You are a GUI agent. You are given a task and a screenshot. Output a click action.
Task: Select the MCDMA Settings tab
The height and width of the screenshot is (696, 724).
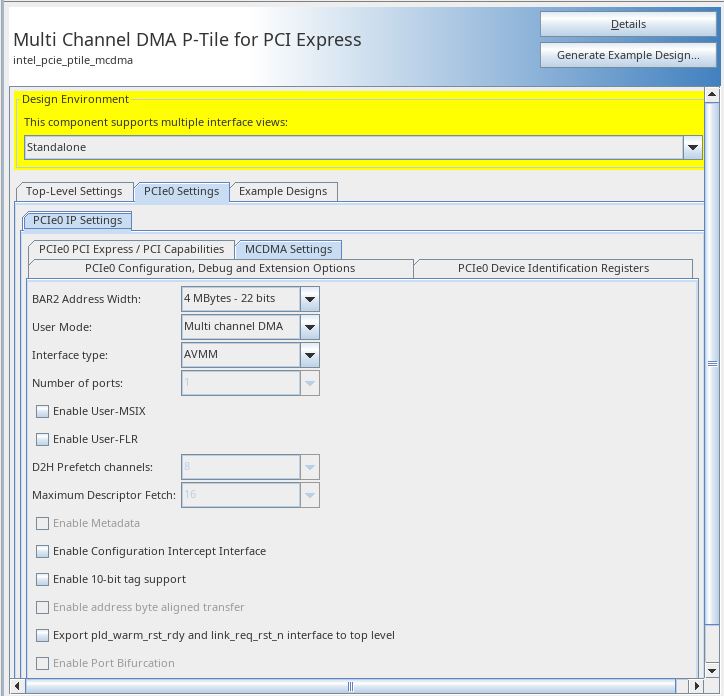click(289, 249)
